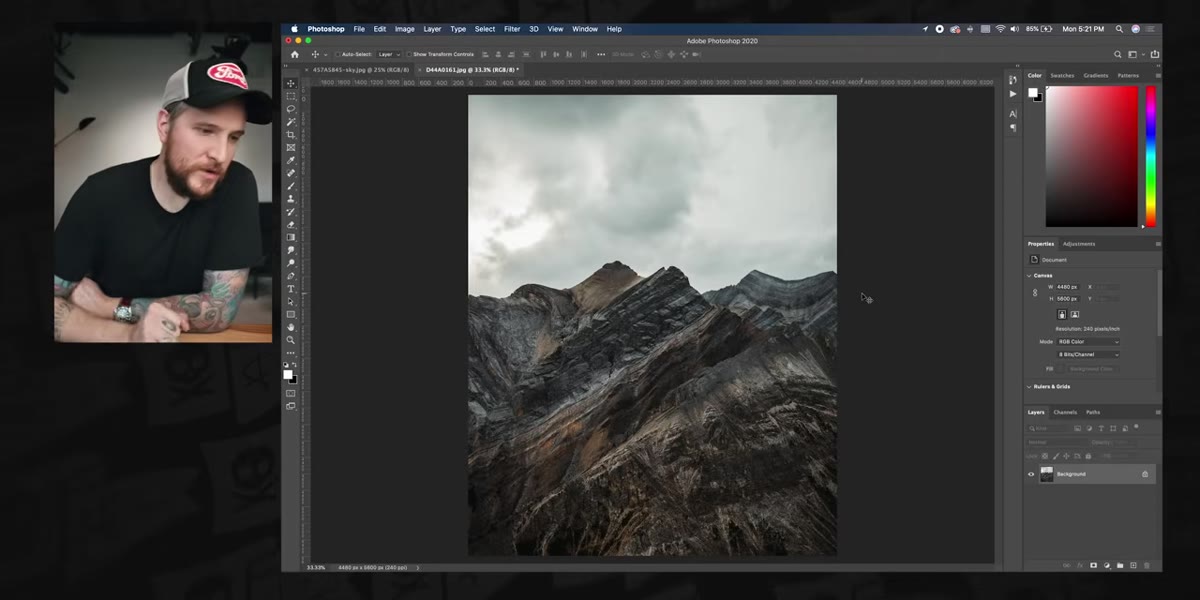Select the Eraser tool
The width and height of the screenshot is (1200, 600).
tap(291, 225)
